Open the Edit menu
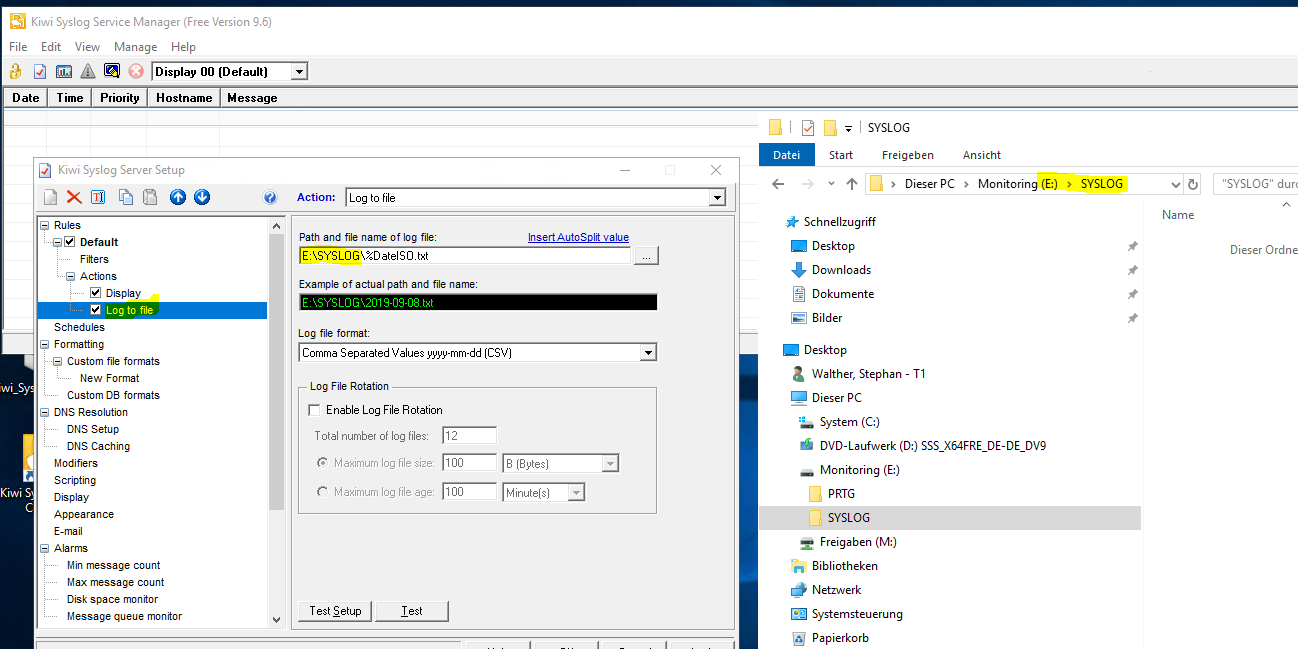1298x649 pixels. point(51,47)
